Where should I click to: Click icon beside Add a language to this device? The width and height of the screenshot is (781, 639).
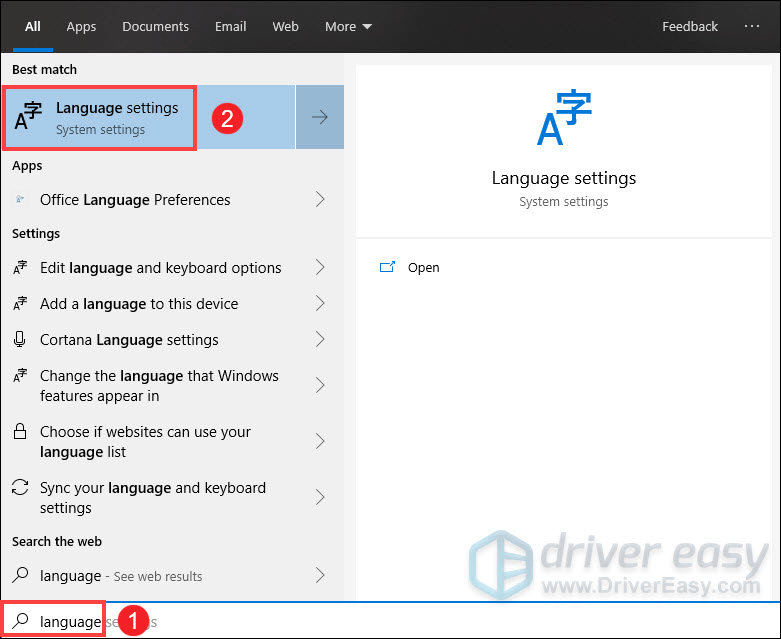point(20,303)
